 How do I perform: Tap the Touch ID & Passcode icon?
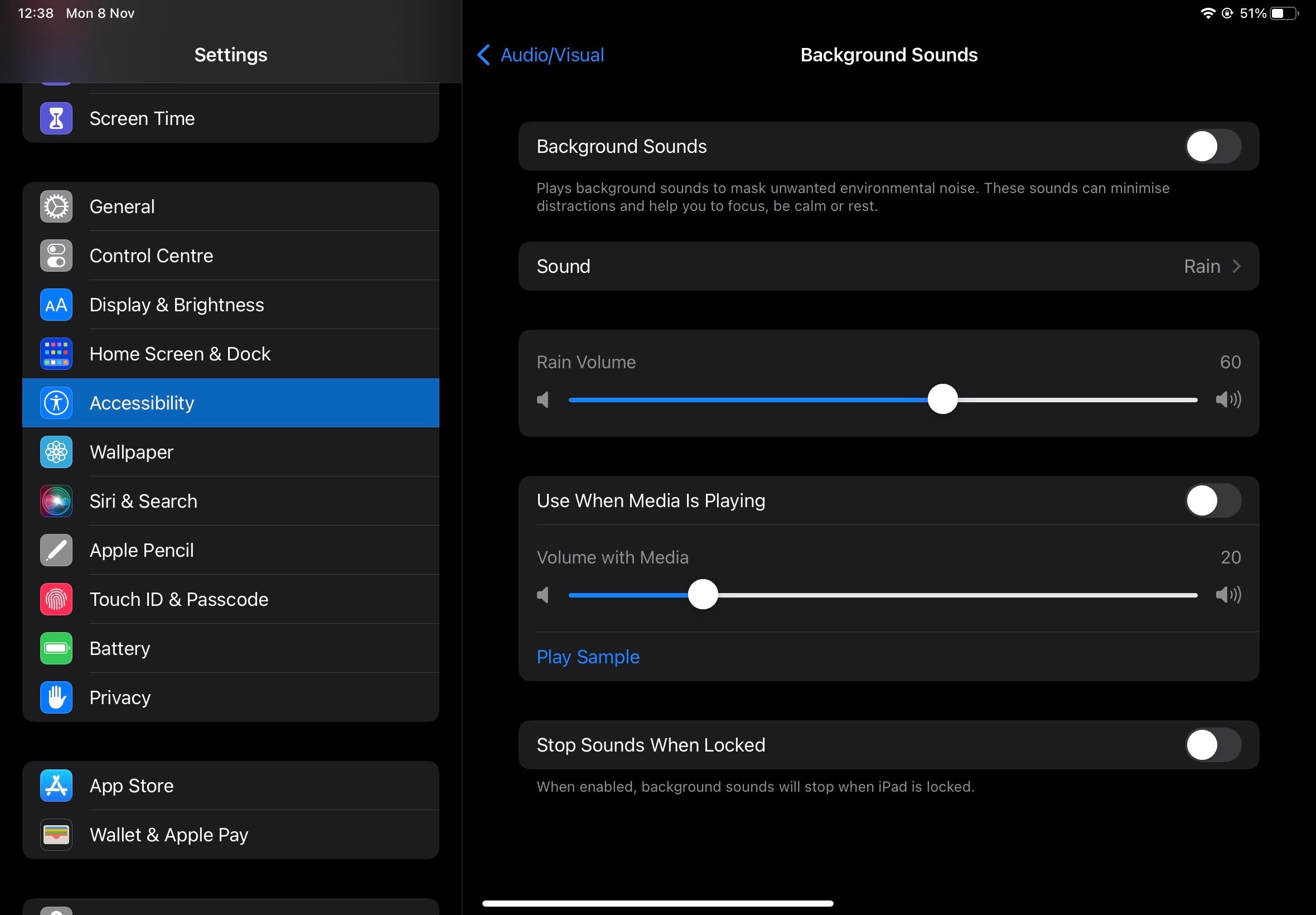(56, 600)
